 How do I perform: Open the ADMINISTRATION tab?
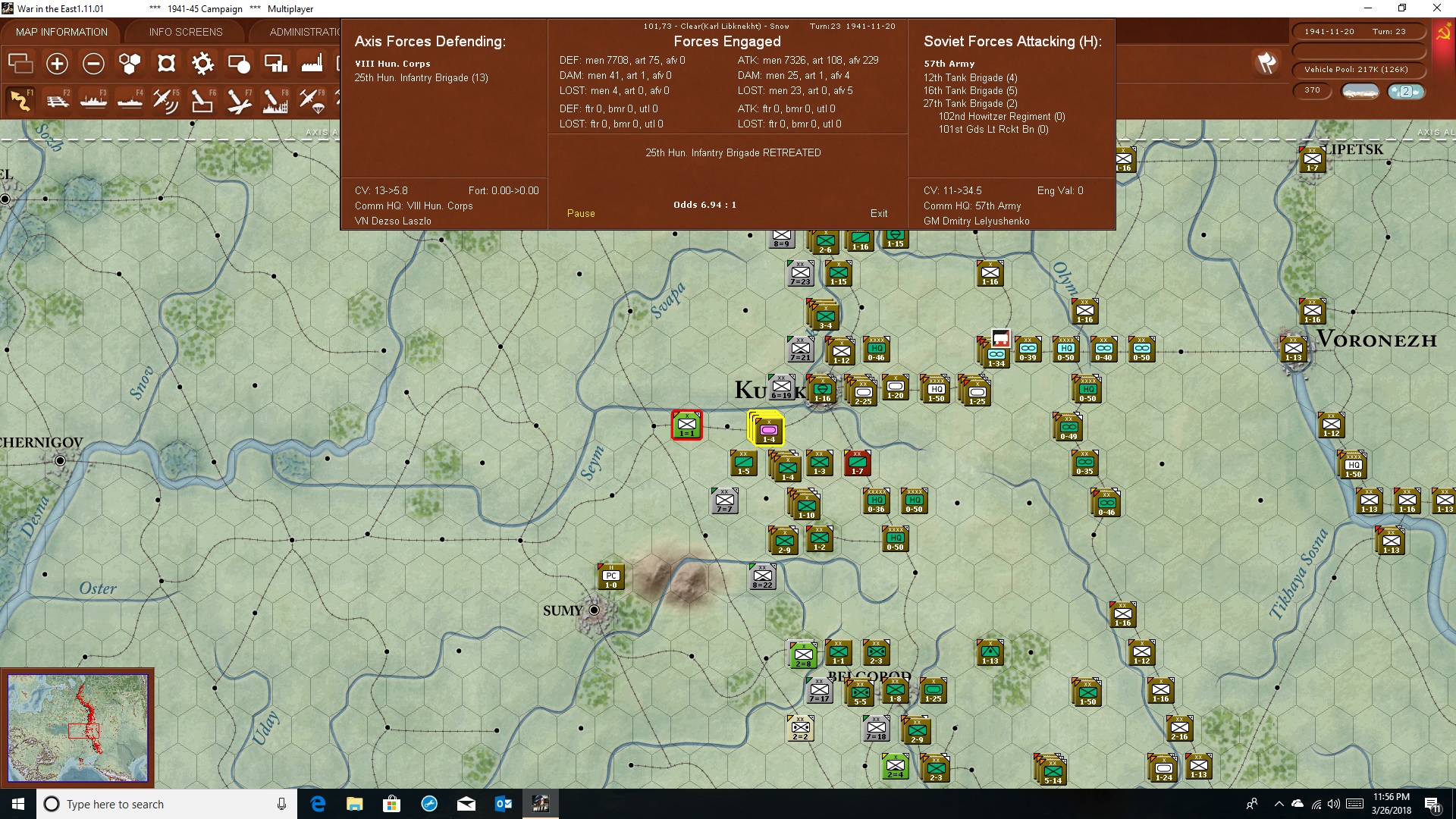[x=305, y=32]
